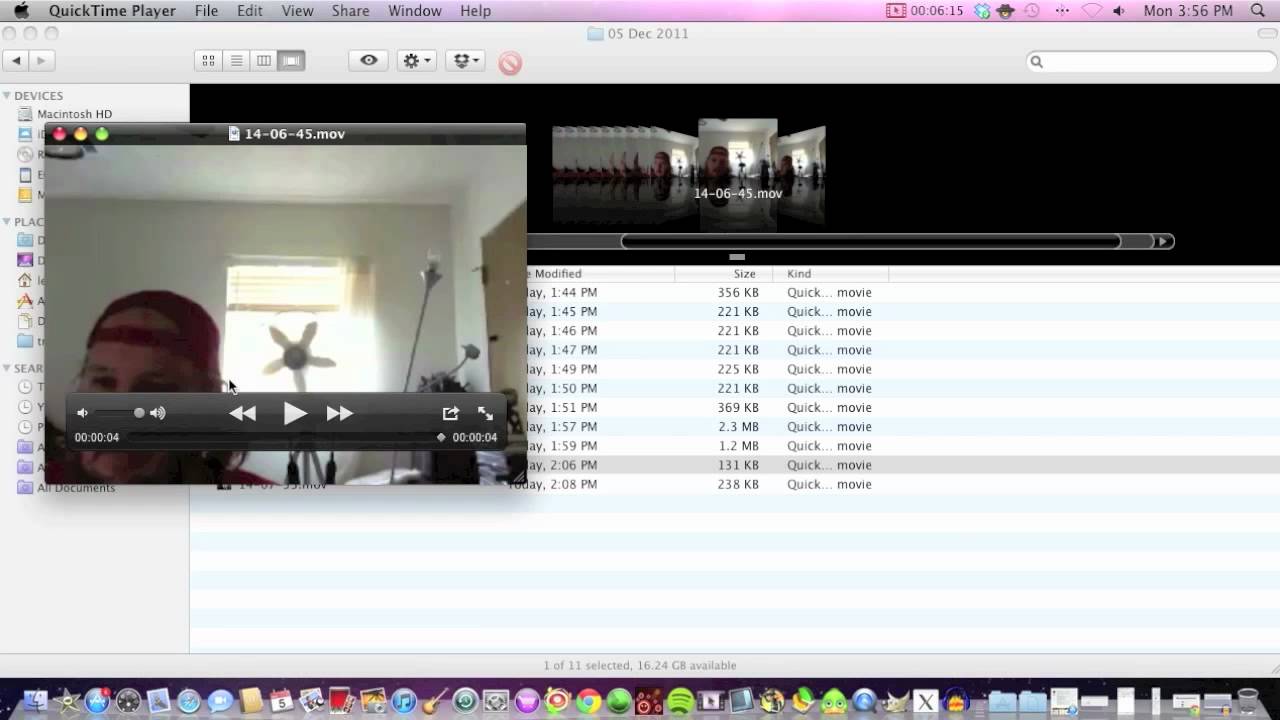Enter QuickTime full screen mode
The image size is (1280, 720).
click(x=486, y=413)
